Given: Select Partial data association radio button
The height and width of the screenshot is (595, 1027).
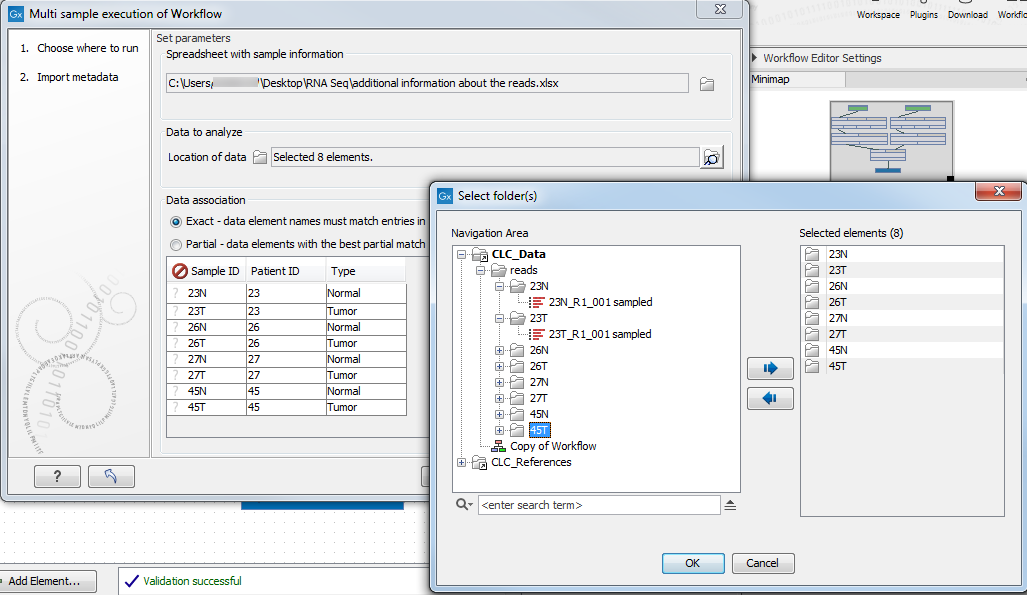Looking at the screenshot, I should (x=176, y=244).
